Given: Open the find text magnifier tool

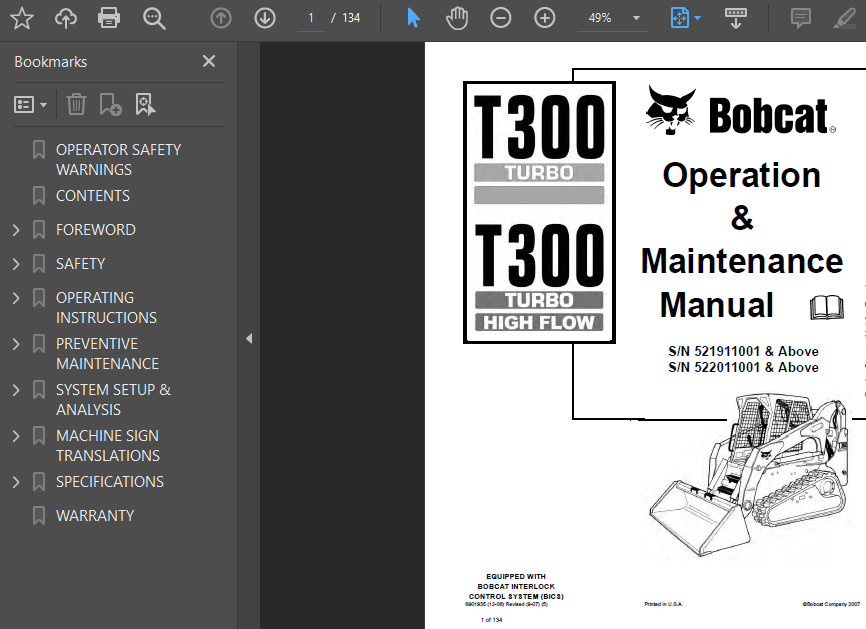Looking at the screenshot, I should (154, 18).
